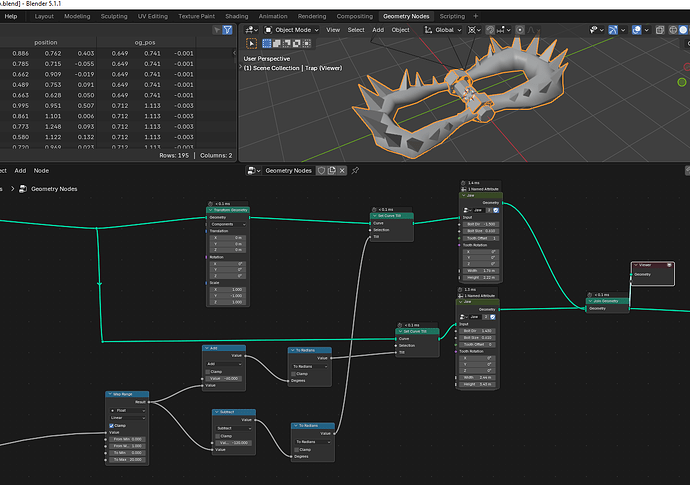Switch to the Scripting workspace tab

[452, 16]
